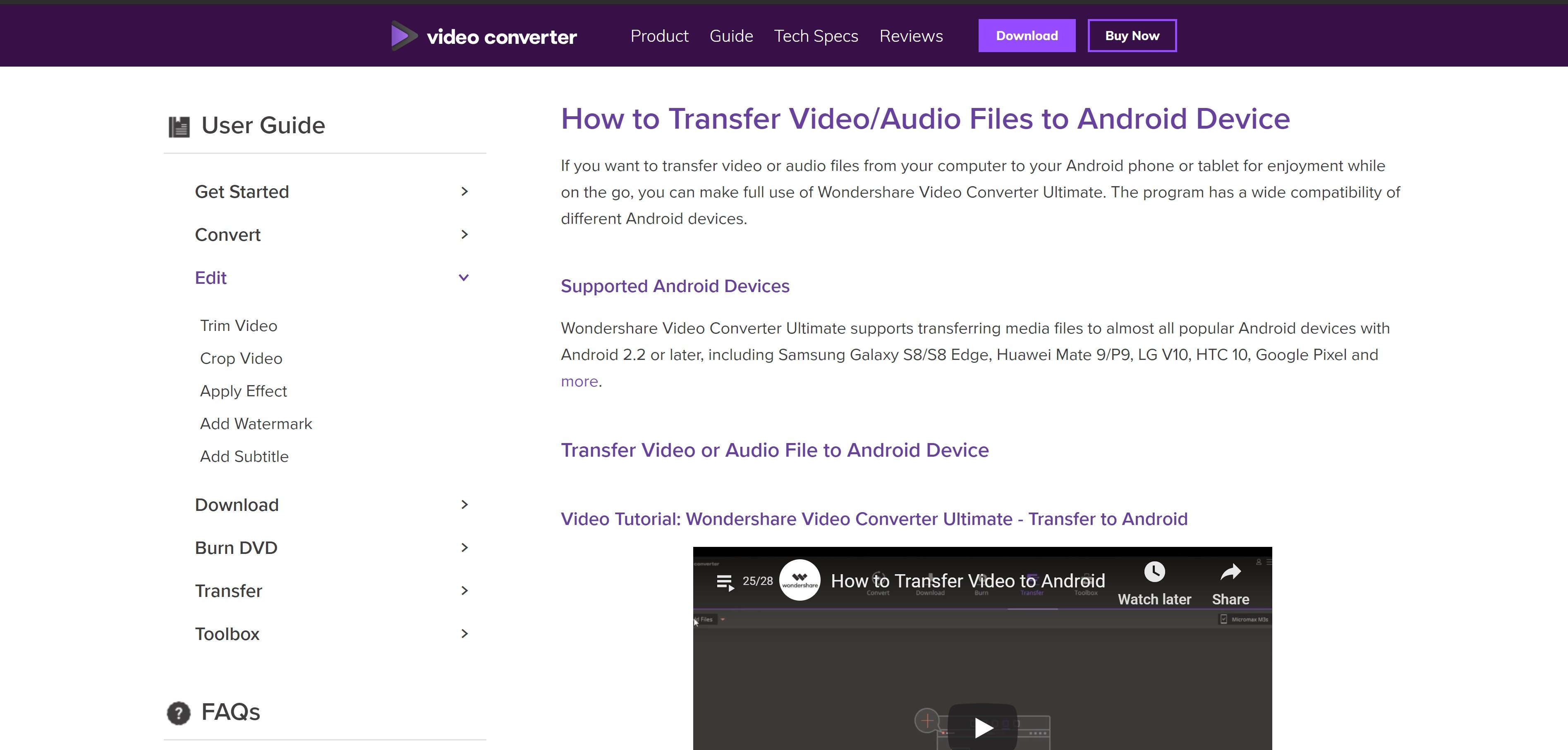Click 'Transfer Video or Audio File to Android Device' heading
1568x750 pixels.
775,450
